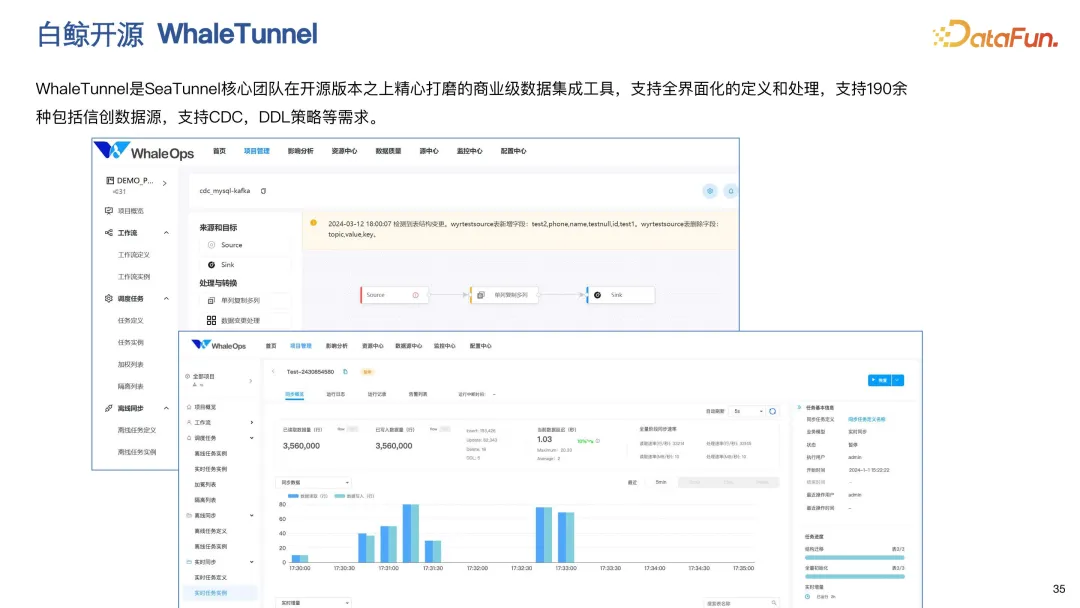Click WhaleOps logo in the front window
Image resolution: width=1080 pixels, height=608 pixels.
coord(218,346)
